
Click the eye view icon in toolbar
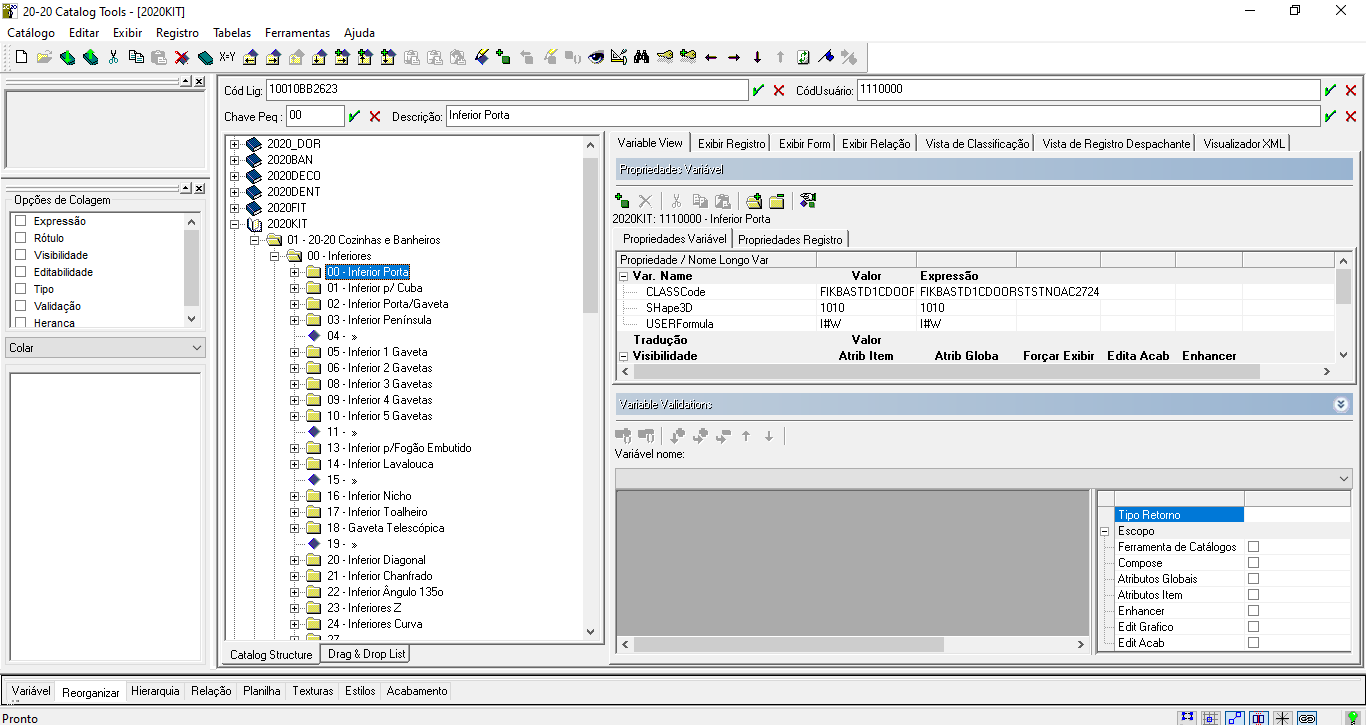(x=596, y=57)
